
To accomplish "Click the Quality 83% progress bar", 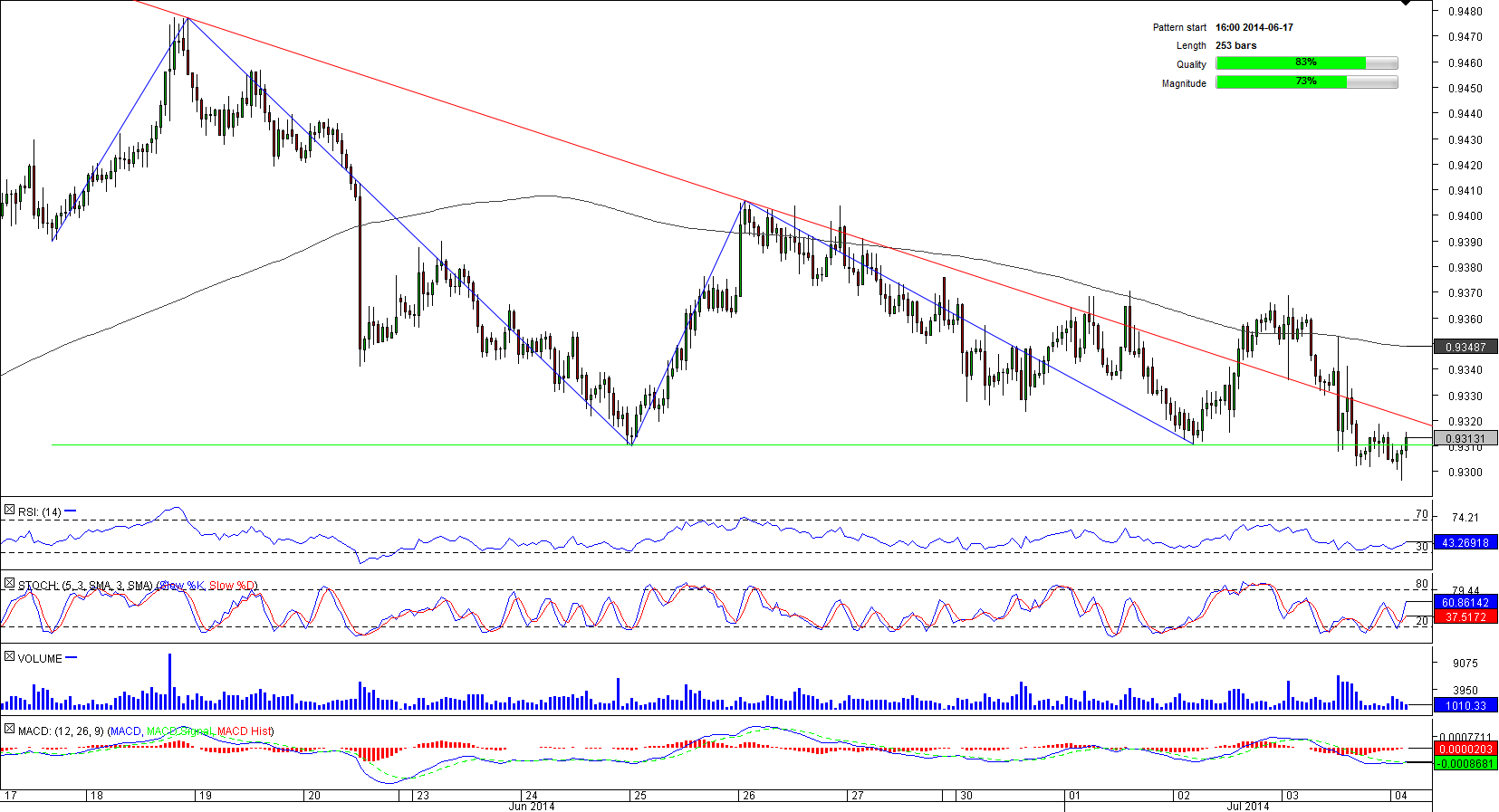I will coord(1306,63).
